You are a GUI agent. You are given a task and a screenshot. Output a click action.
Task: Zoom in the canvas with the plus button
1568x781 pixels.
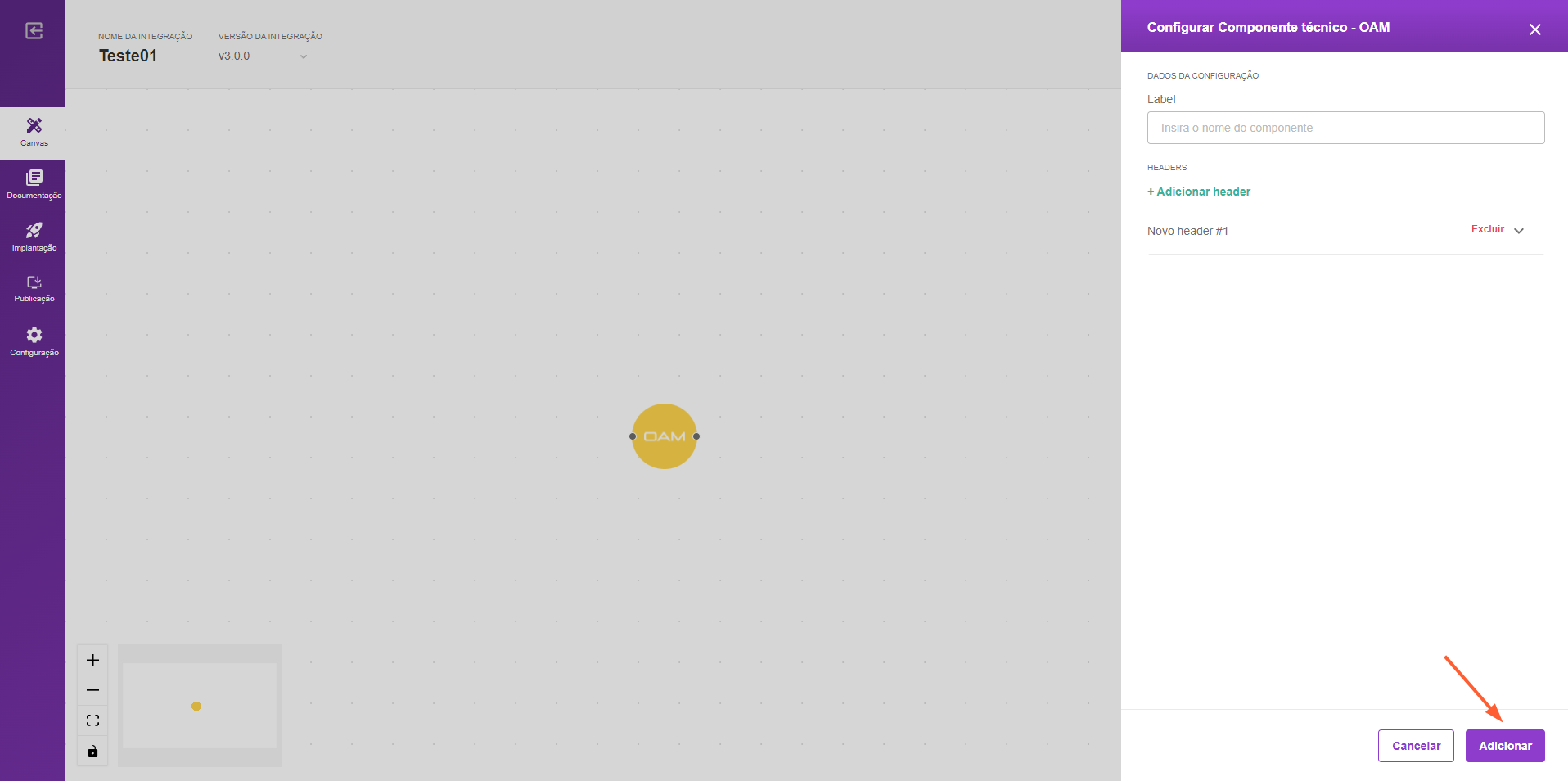(92, 660)
